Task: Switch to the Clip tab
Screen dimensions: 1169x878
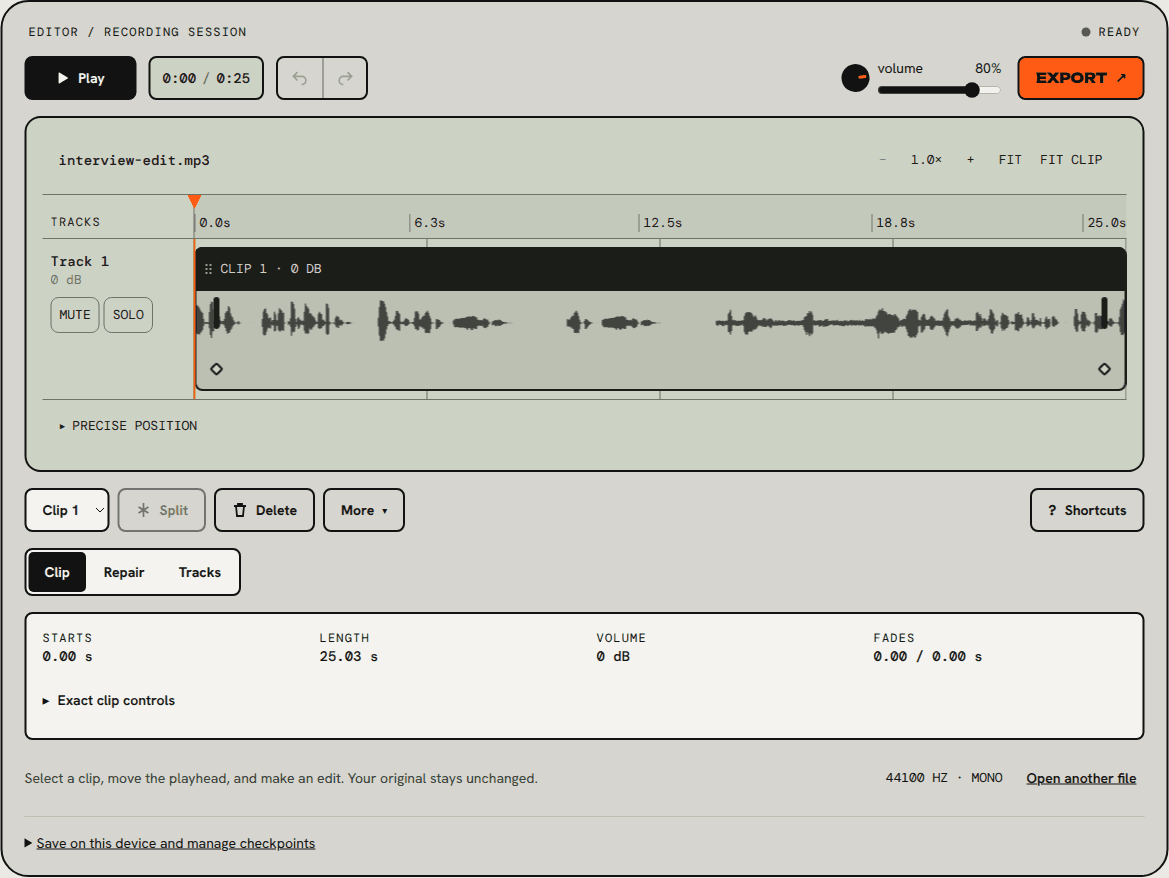Action: (x=57, y=572)
